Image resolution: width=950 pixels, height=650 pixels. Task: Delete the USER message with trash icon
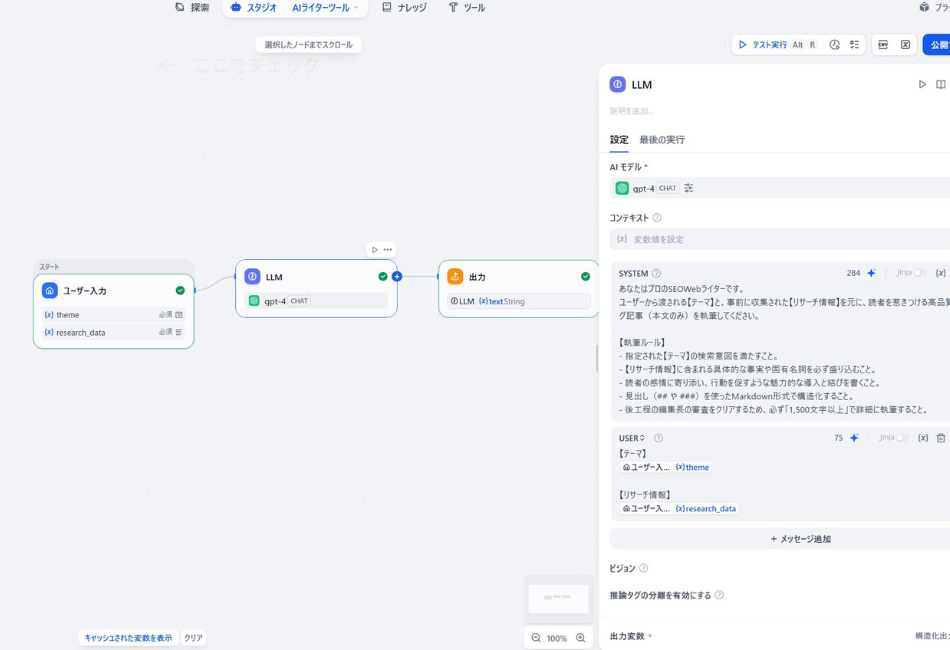940,437
